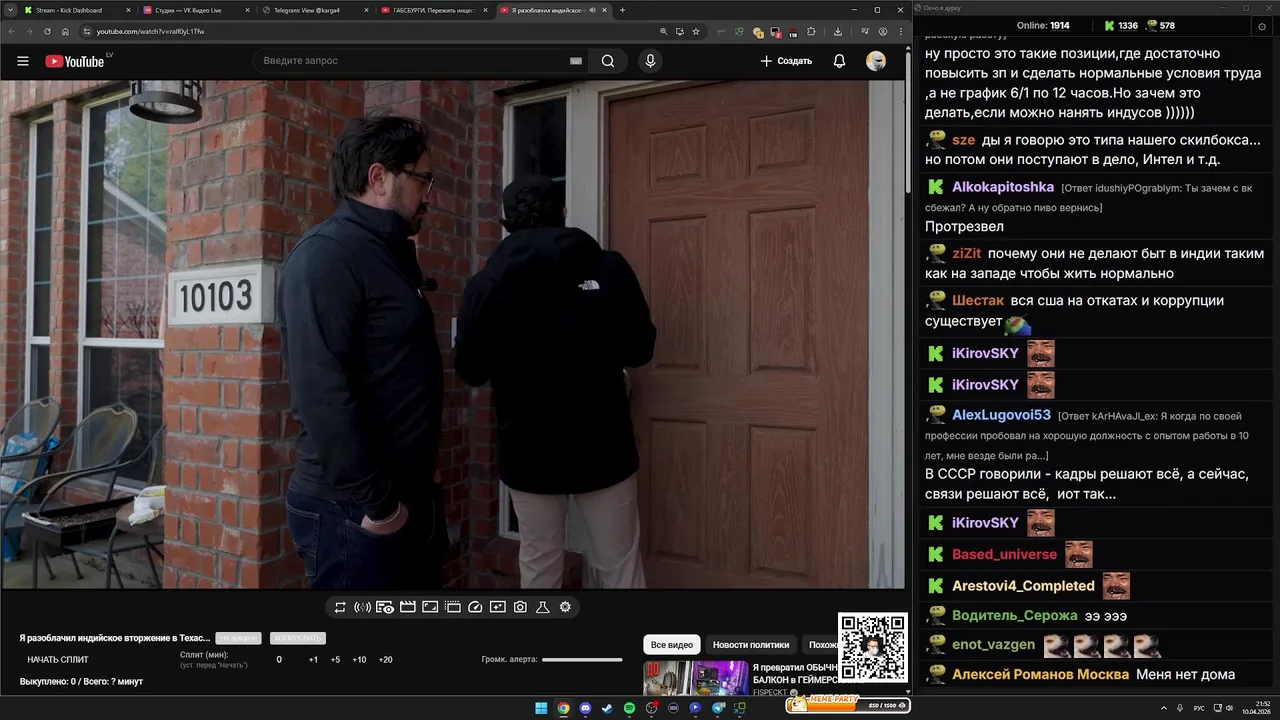Image resolution: width=1280 pixels, height=720 pixels.
Task: Open Chrome extensions puzzle icon
Action: [811, 31]
